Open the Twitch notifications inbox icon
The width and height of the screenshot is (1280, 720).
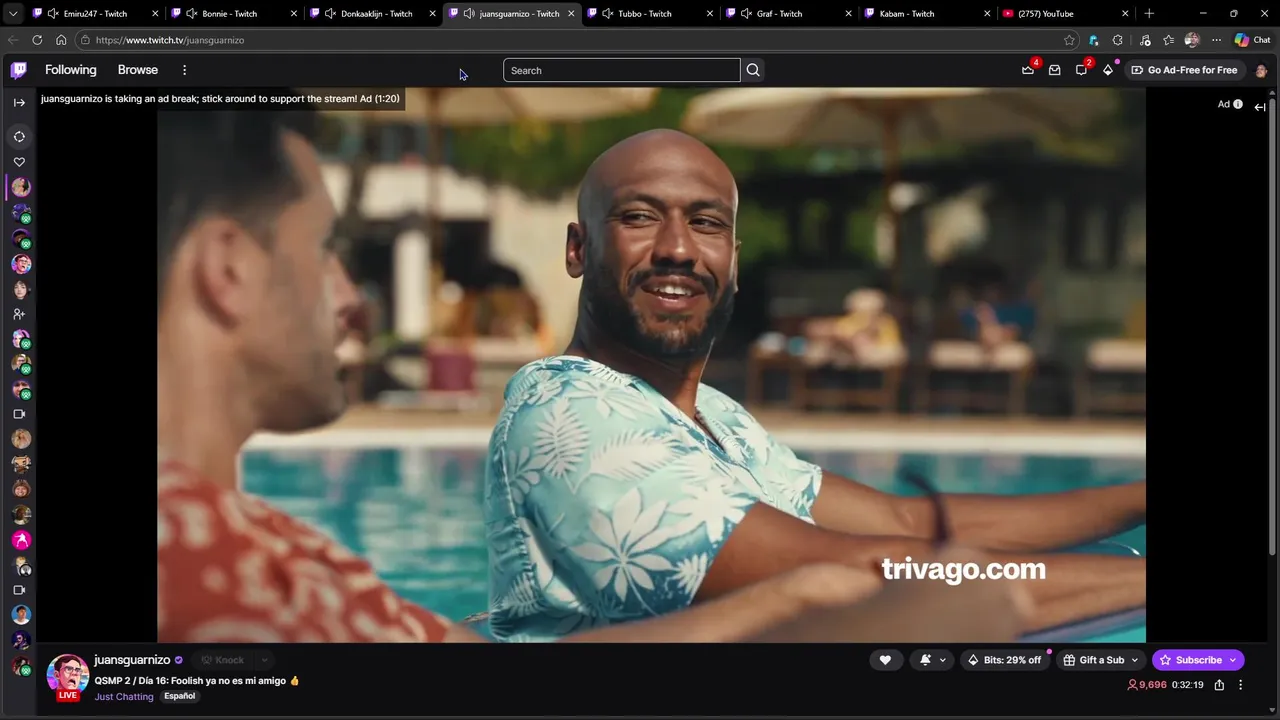(1055, 70)
